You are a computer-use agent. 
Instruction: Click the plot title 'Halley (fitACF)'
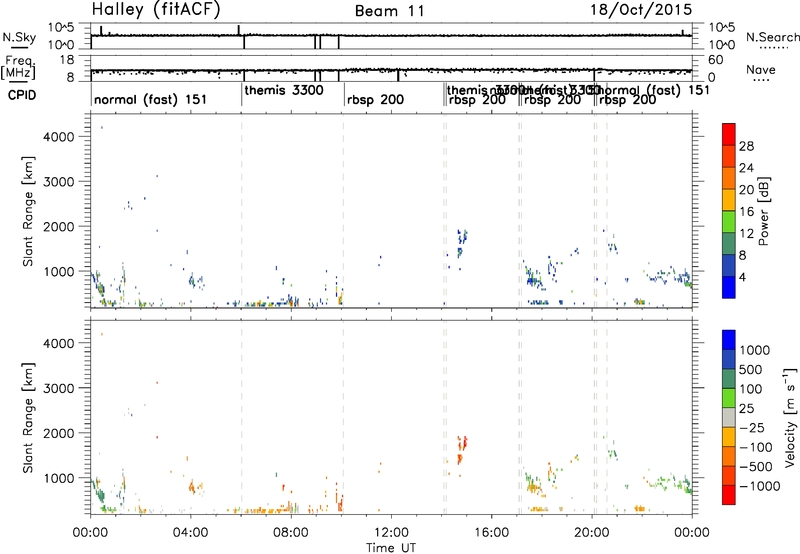click(x=156, y=10)
